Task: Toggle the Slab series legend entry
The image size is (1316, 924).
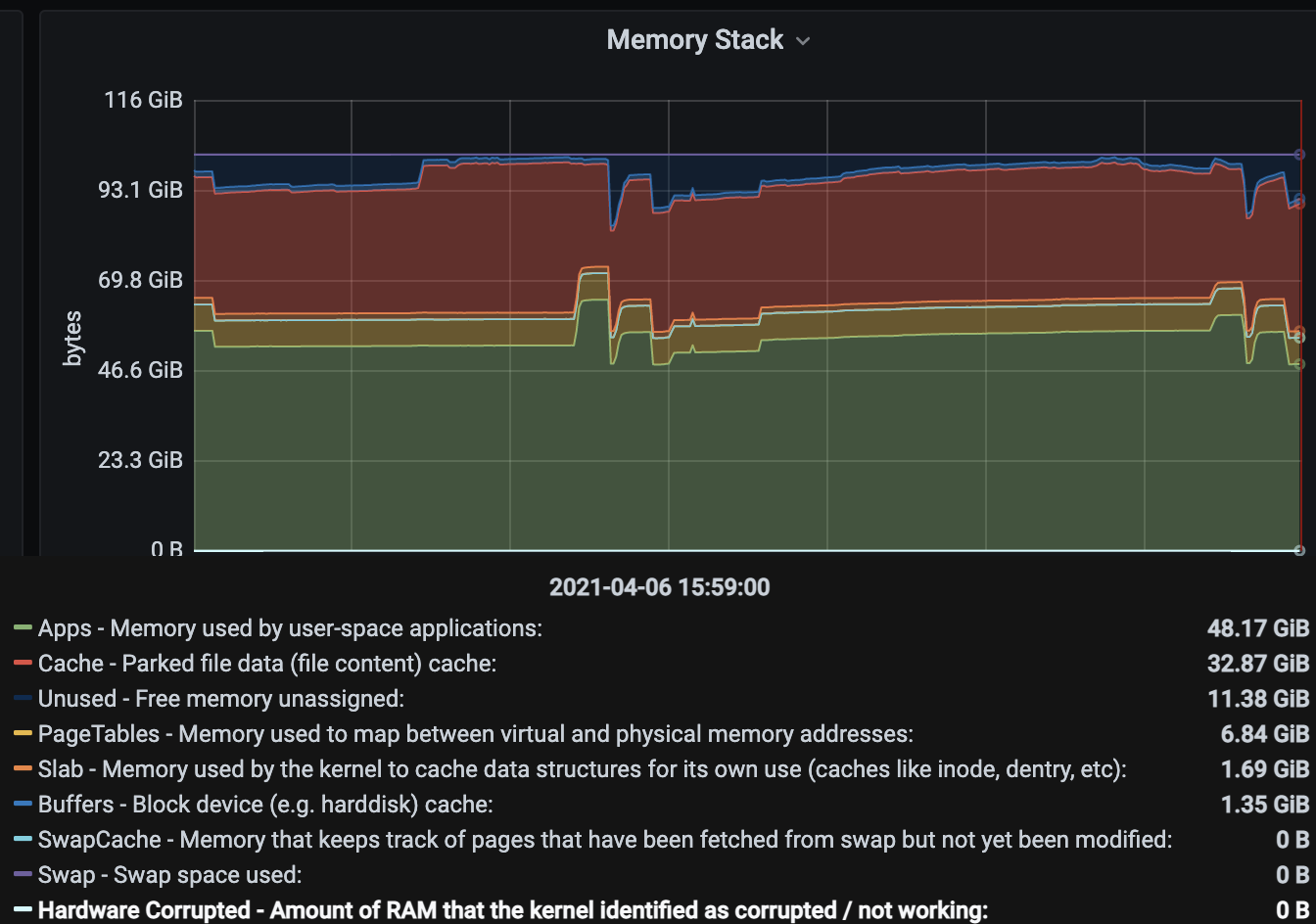Action: tap(583, 769)
